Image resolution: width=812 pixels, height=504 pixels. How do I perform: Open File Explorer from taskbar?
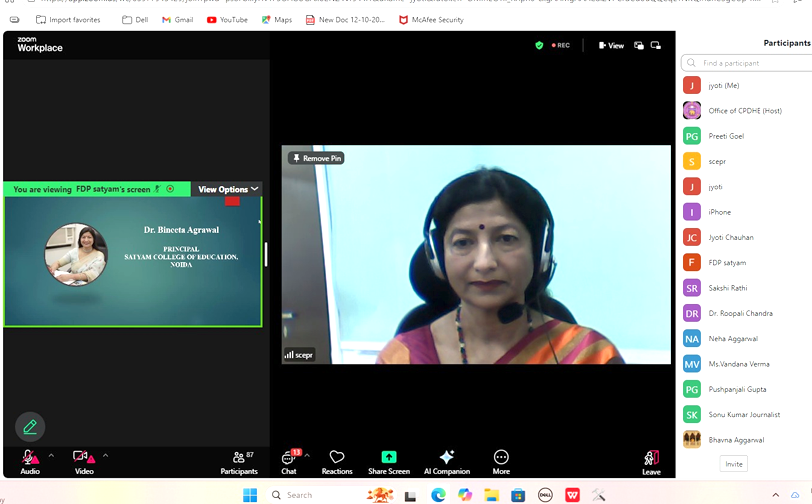click(491, 495)
